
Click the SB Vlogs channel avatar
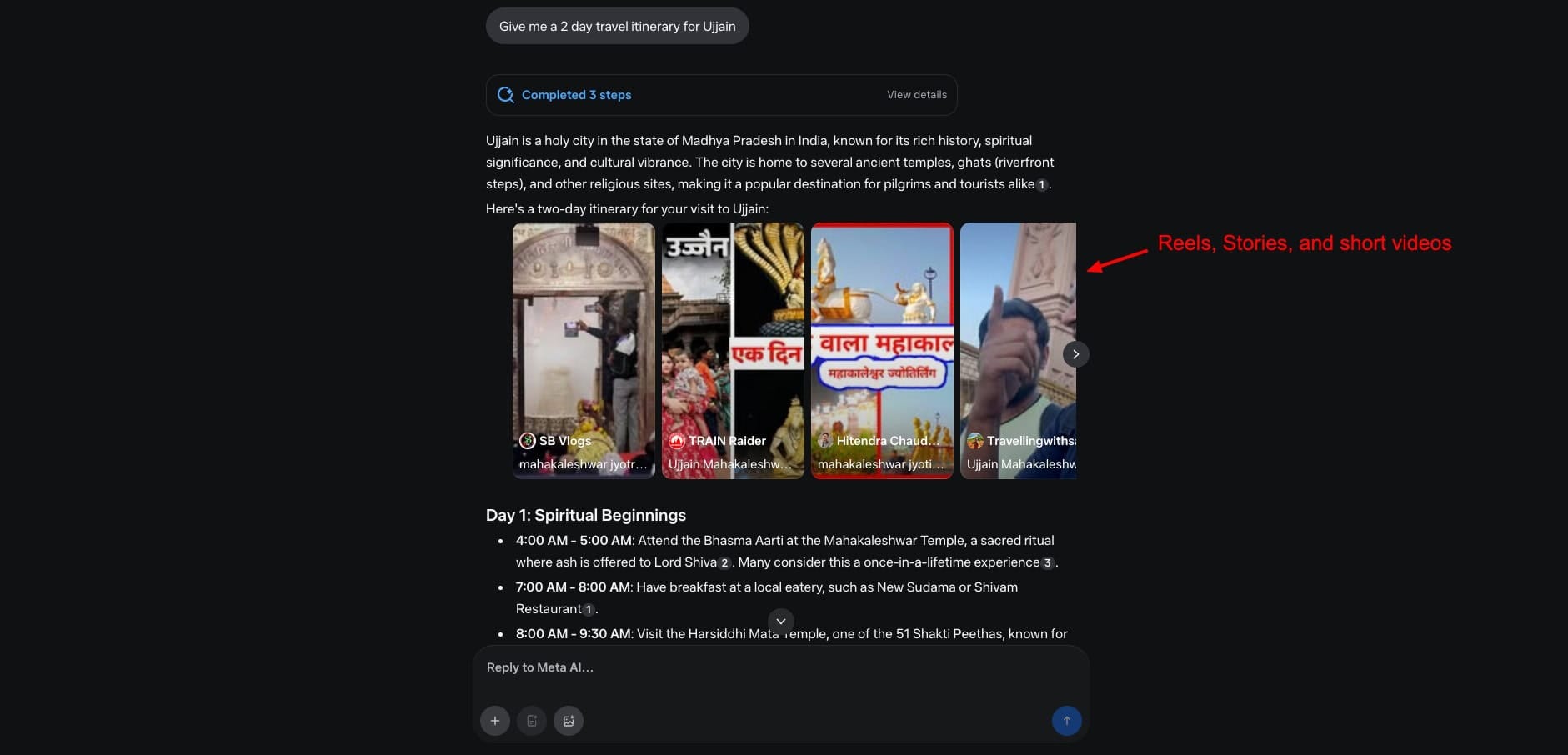click(x=527, y=441)
